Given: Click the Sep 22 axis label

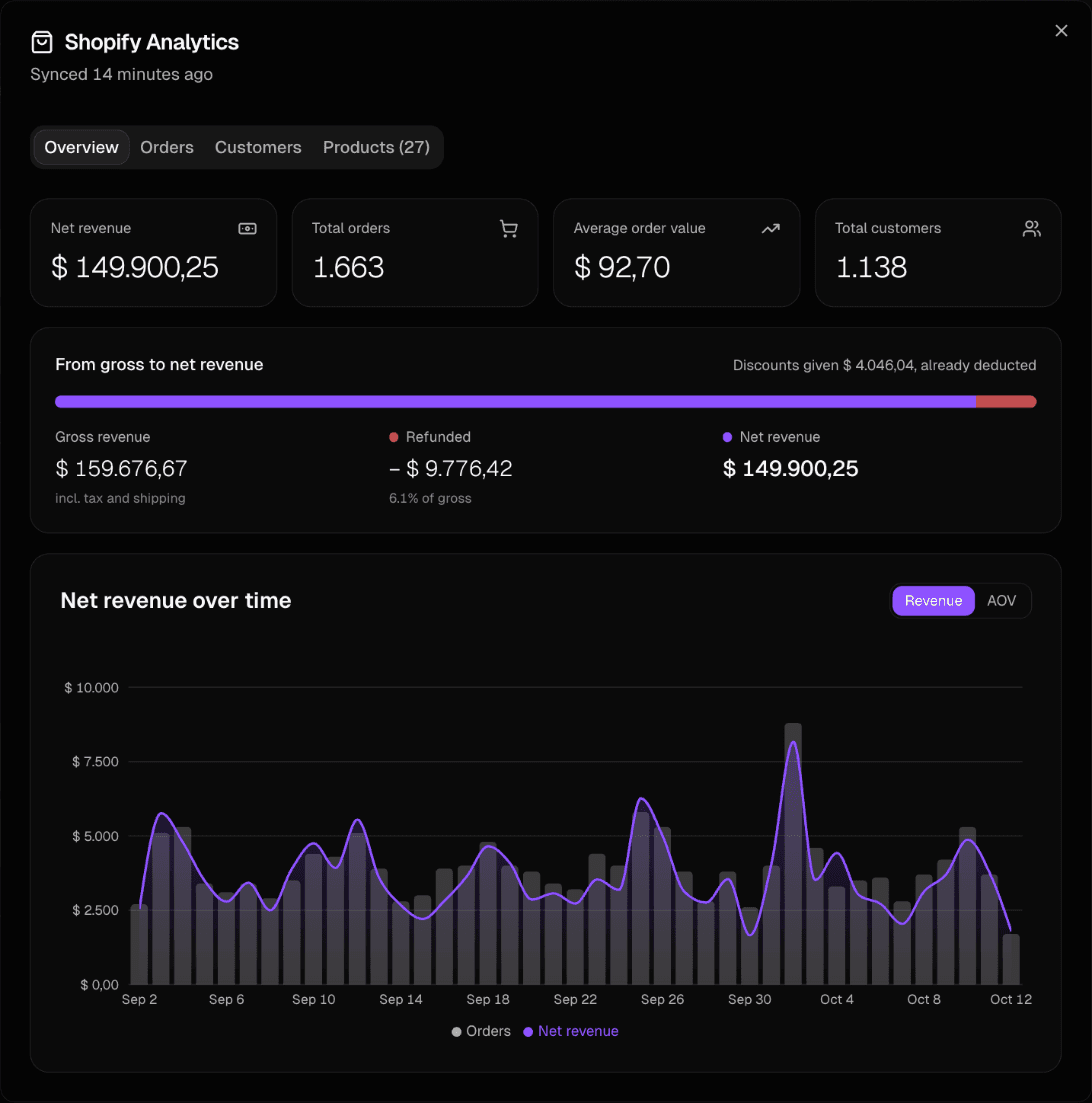Looking at the screenshot, I should [576, 1000].
